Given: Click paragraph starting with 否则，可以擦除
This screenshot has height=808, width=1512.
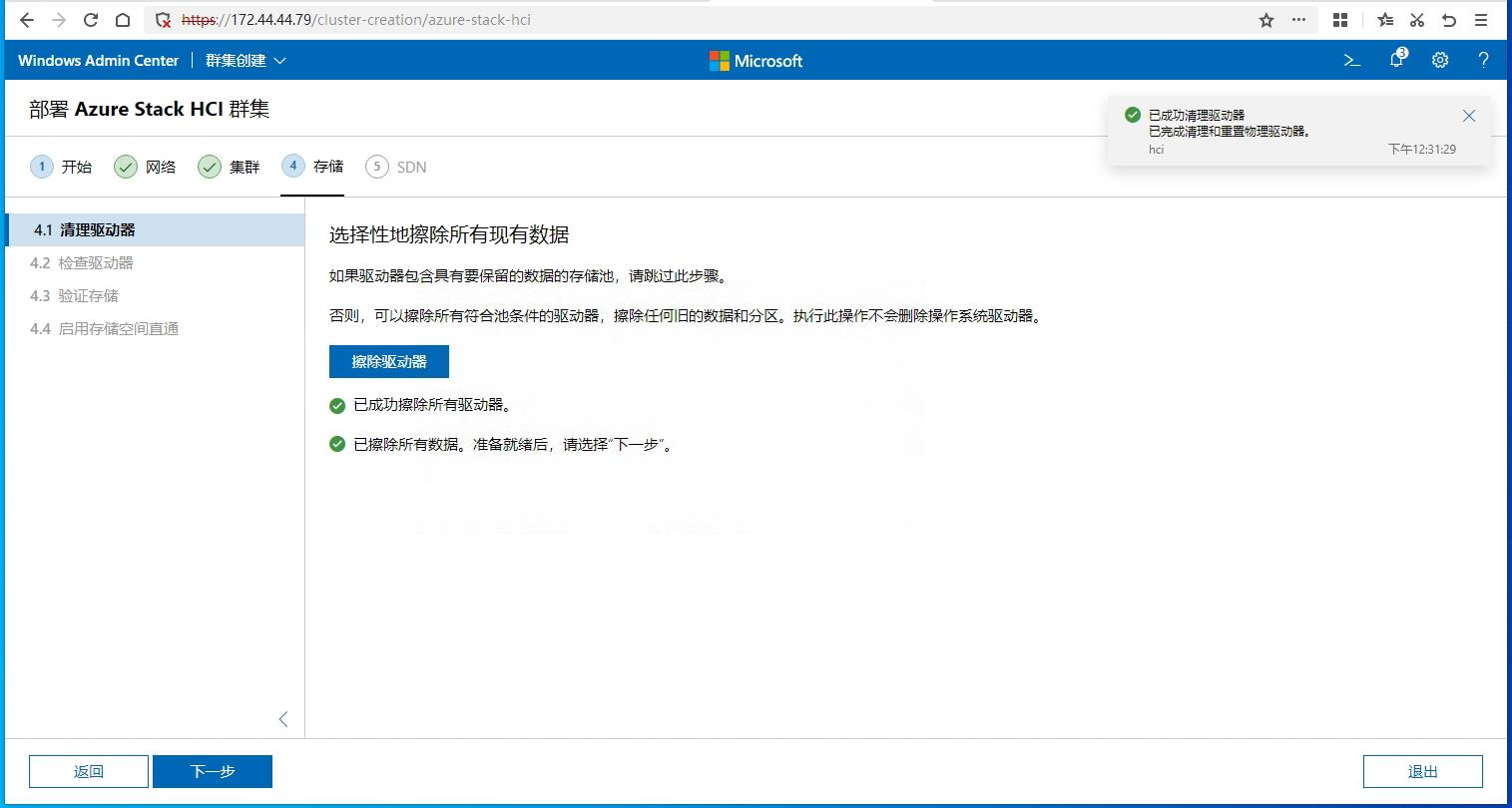Looking at the screenshot, I should [x=687, y=316].
